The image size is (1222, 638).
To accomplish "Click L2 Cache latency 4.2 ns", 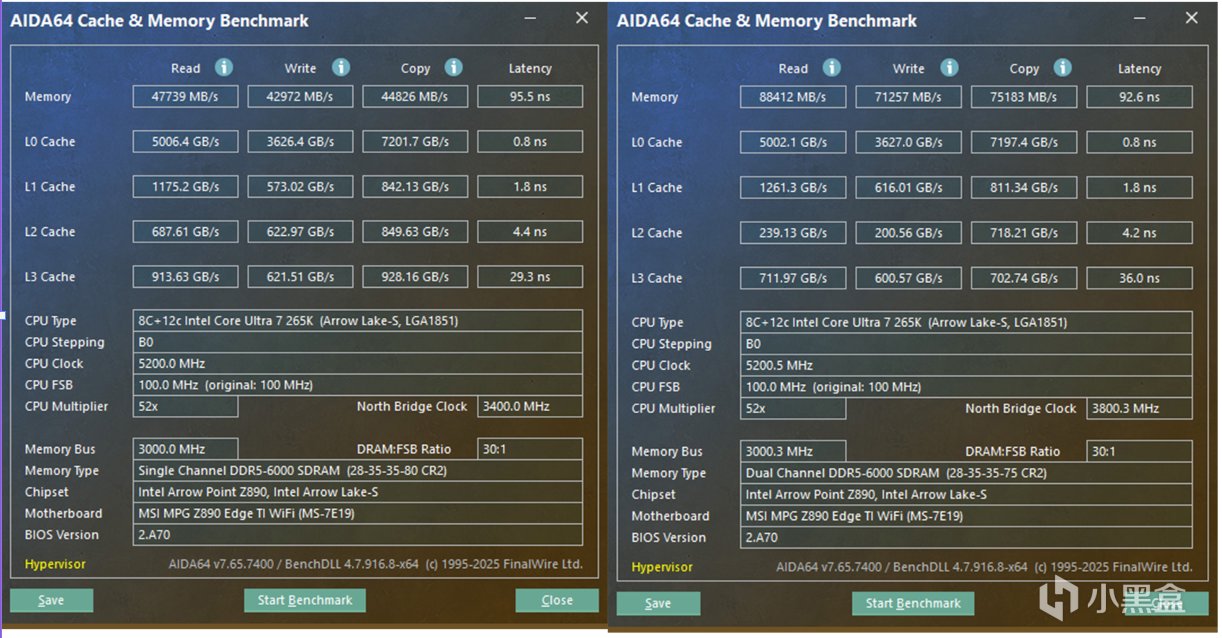I will 1139,232.
